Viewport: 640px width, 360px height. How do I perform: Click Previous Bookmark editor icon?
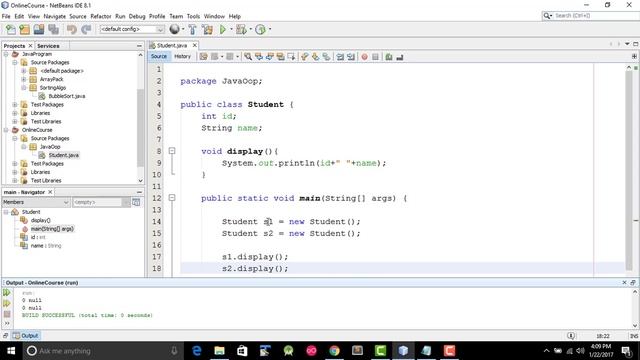tap(304, 57)
